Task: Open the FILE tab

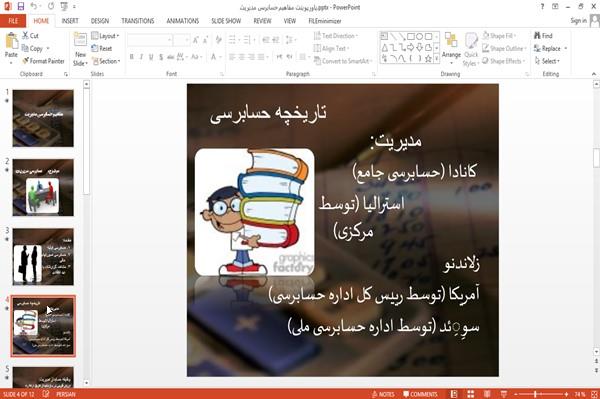Action: click(13, 21)
